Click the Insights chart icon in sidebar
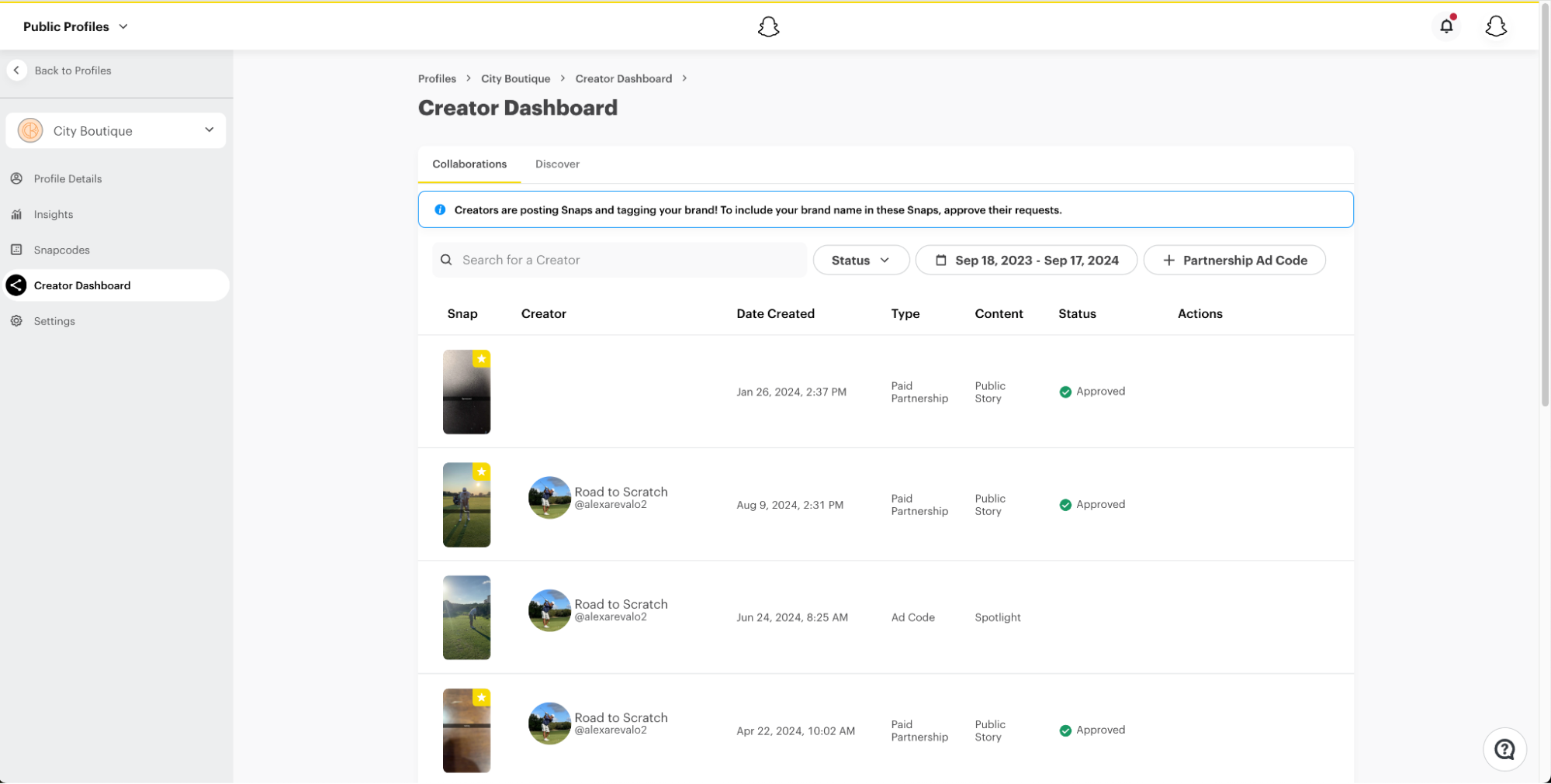The image size is (1551, 784). 16,215
